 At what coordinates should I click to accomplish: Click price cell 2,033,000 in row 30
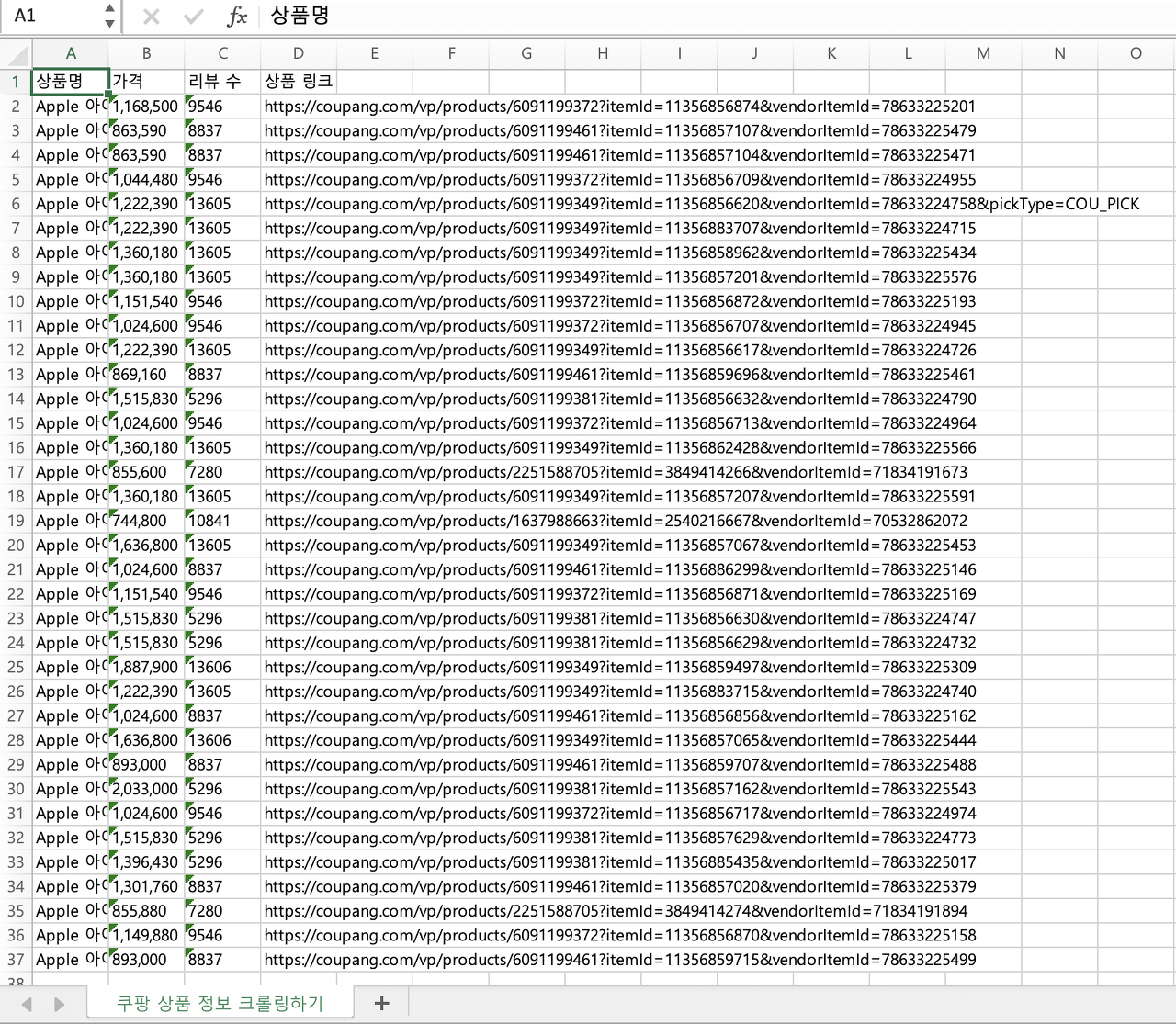tap(146, 789)
